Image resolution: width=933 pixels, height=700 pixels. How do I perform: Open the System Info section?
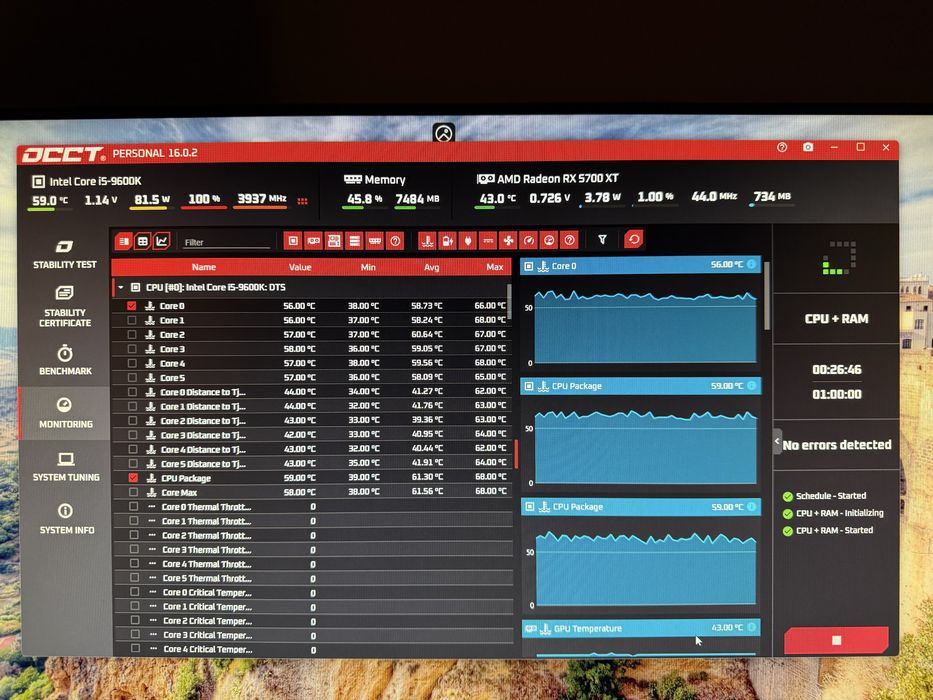[x=66, y=519]
